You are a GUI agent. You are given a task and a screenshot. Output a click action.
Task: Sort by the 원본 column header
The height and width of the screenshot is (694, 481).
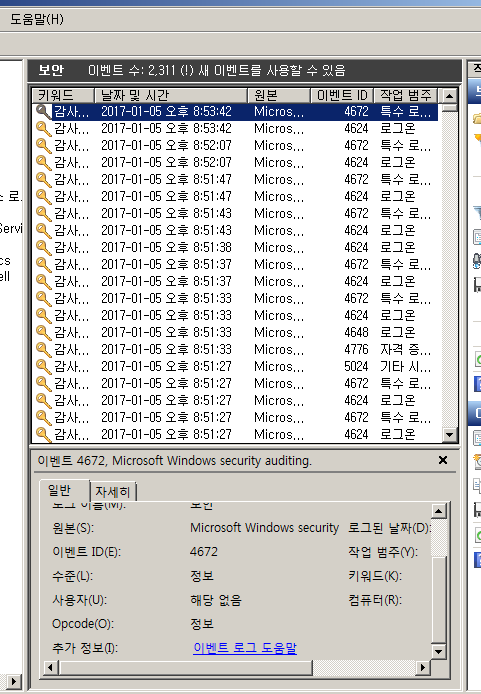point(278,95)
